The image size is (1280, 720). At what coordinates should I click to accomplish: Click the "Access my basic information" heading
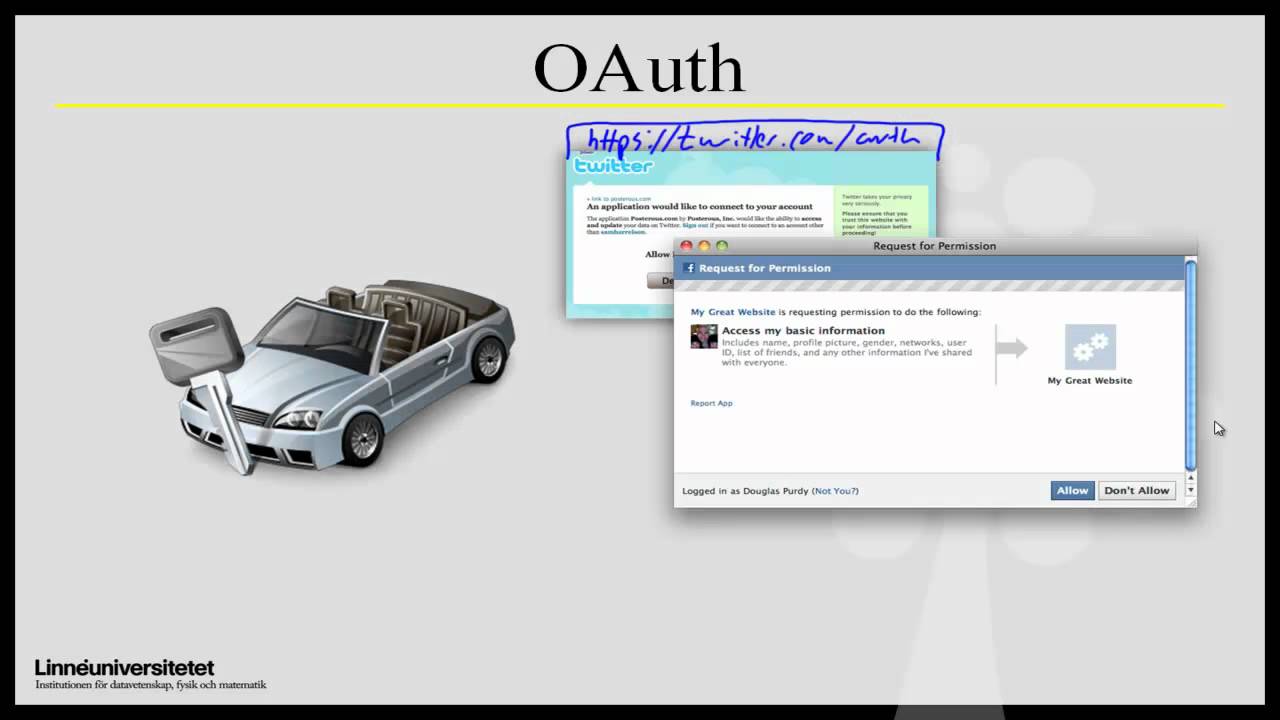pyautogui.click(x=803, y=330)
